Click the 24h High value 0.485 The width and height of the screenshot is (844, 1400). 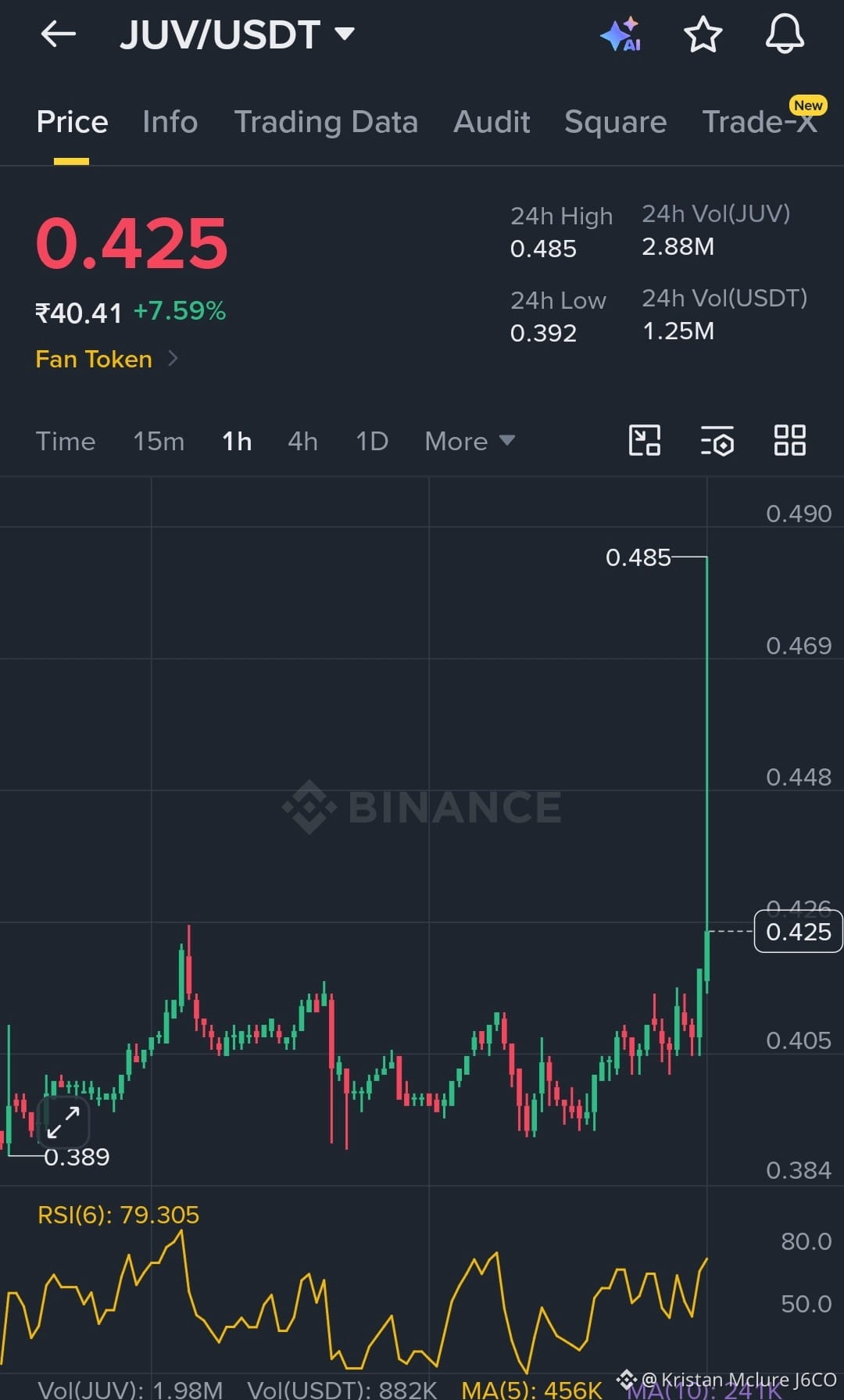[543, 249]
